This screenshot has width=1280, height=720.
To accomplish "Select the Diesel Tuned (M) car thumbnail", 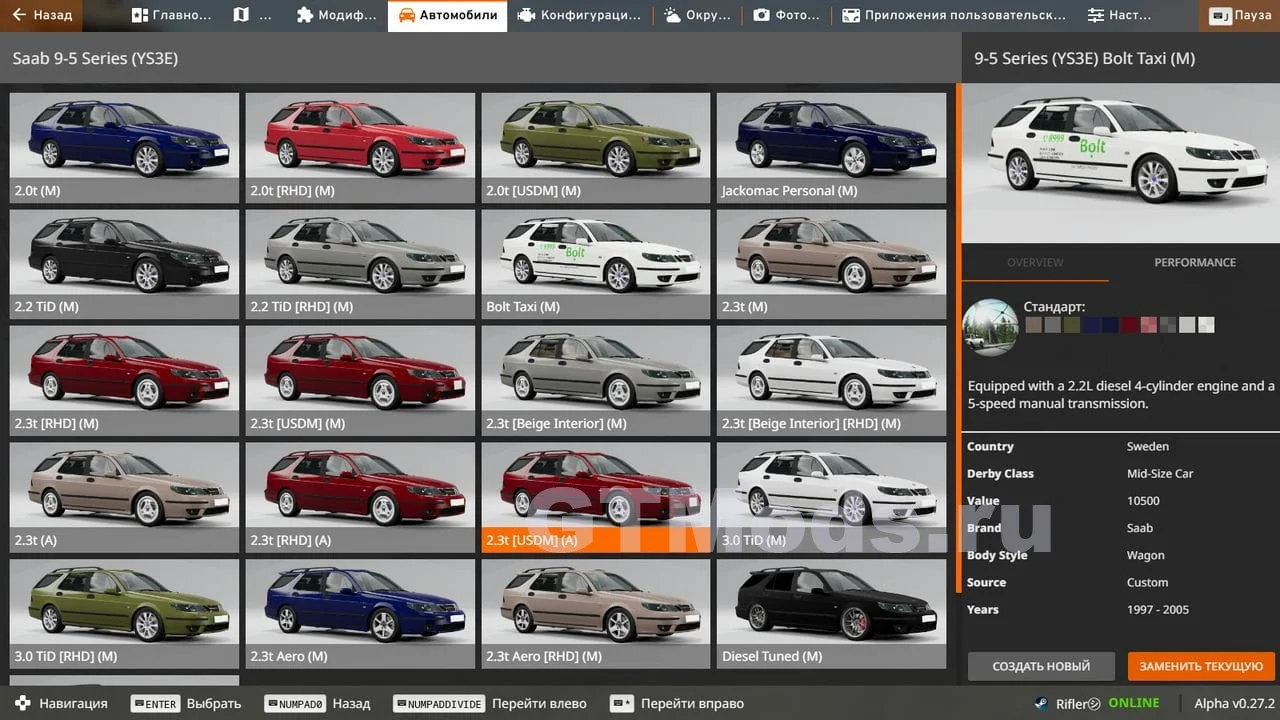I will [x=831, y=612].
